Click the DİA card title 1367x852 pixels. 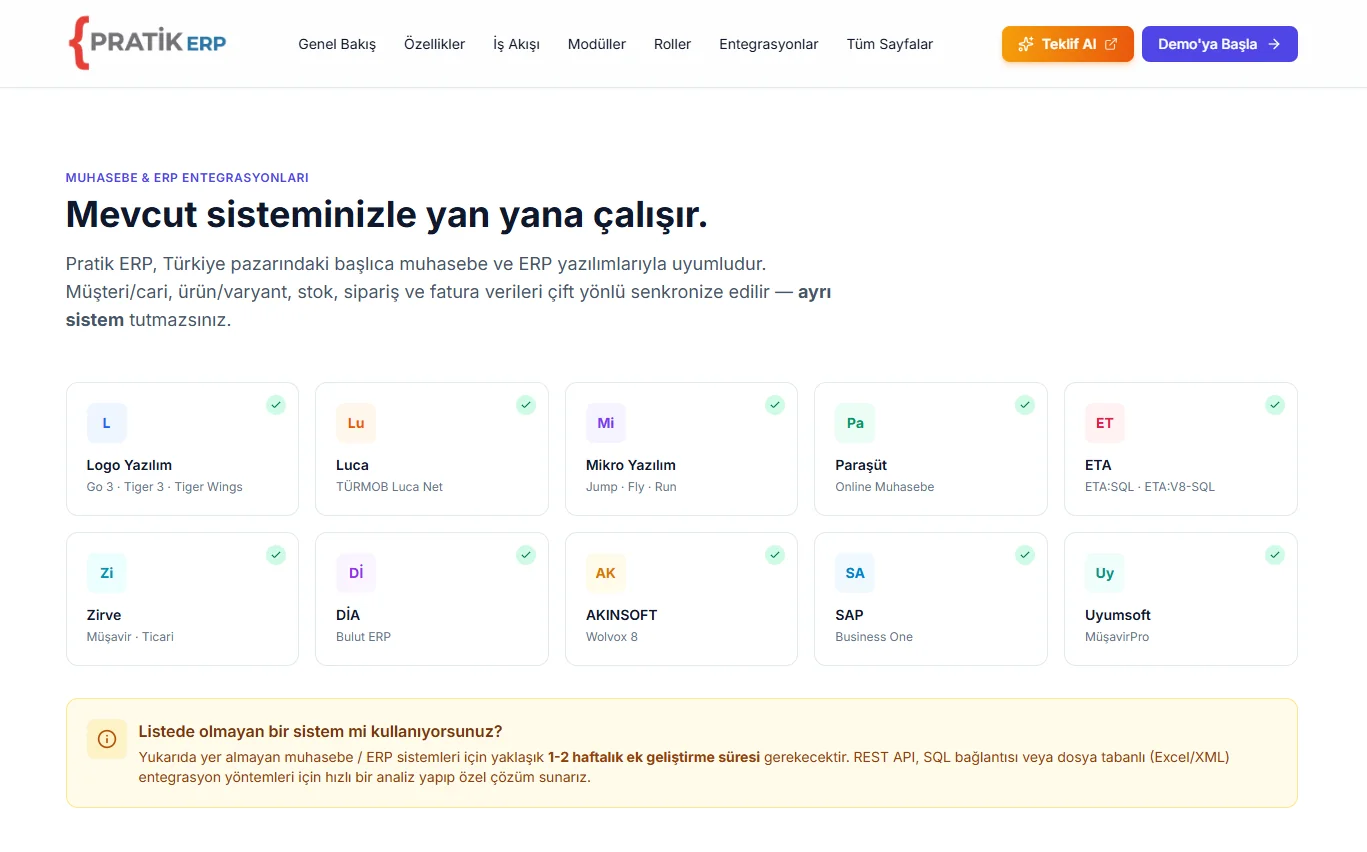[x=348, y=615]
